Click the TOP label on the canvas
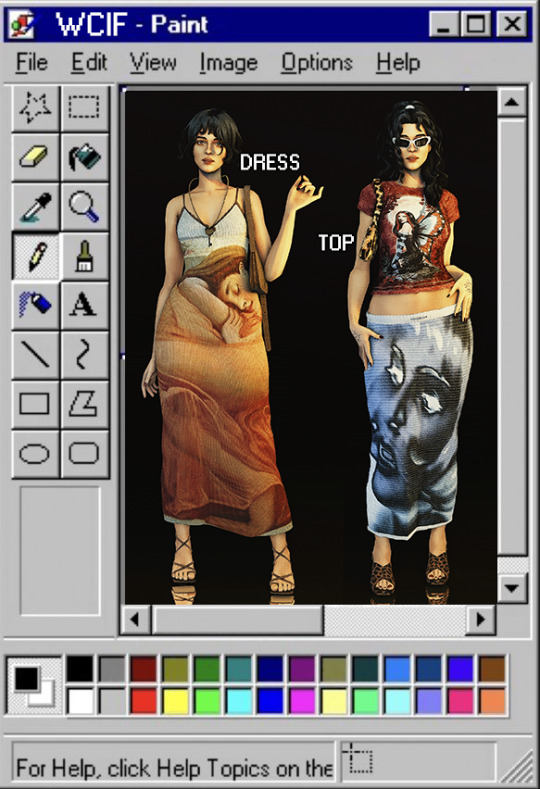540x789 pixels. 336,243
